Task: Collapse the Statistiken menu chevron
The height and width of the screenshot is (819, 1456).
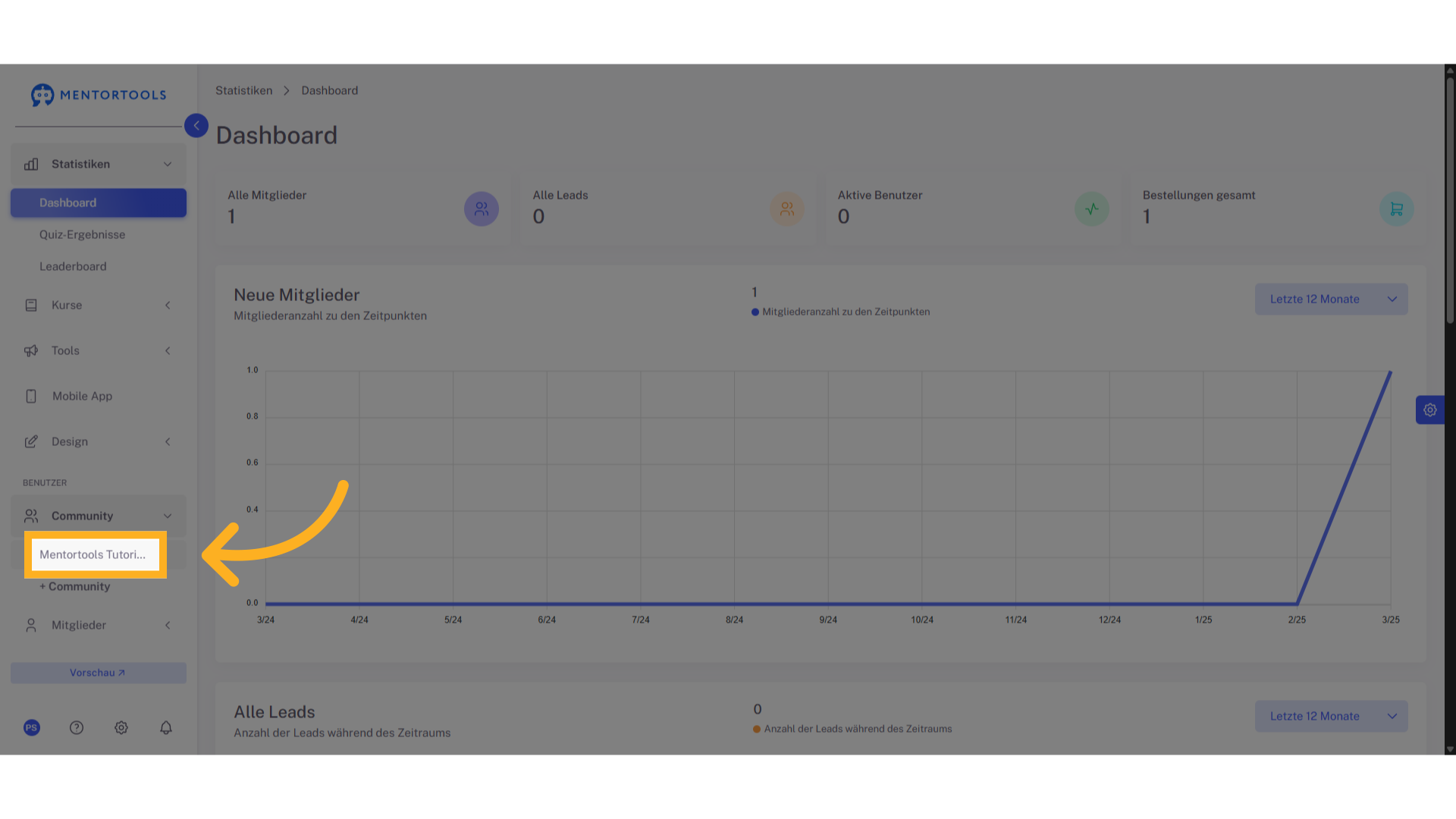Action: (168, 165)
